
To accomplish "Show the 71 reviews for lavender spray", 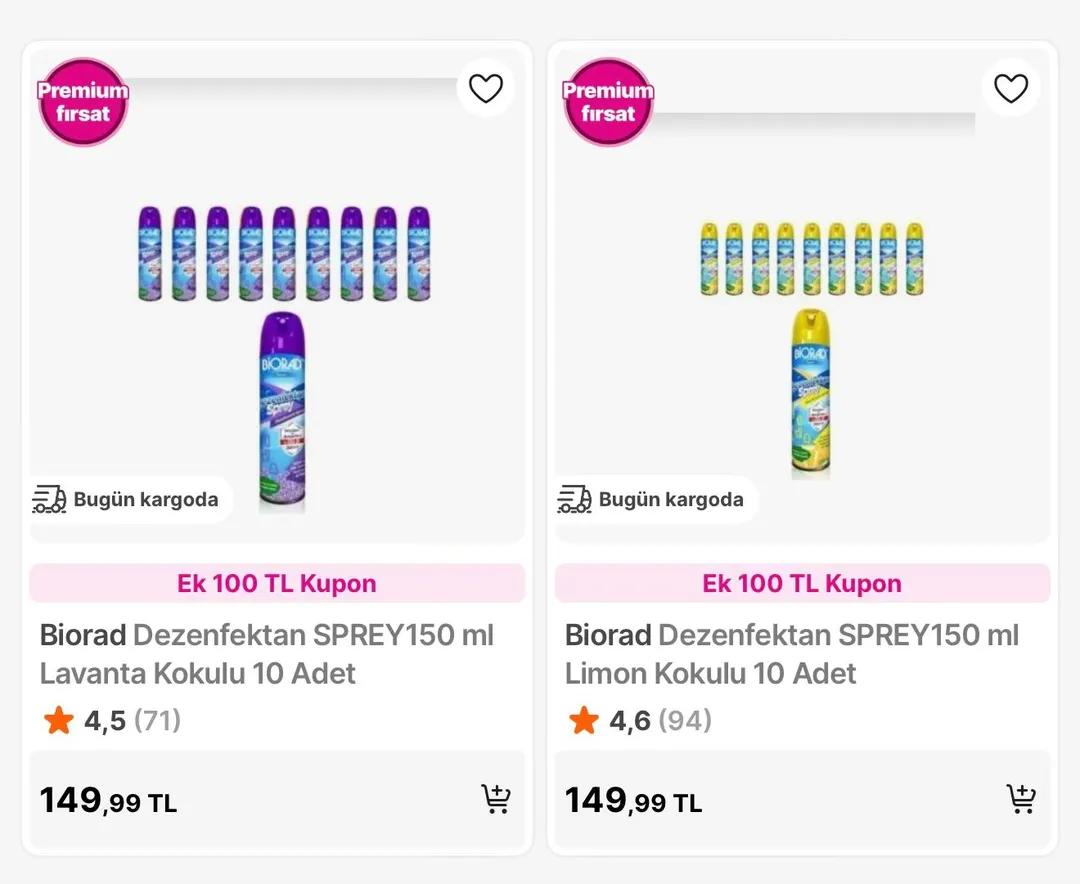I will pyautogui.click(x=157, y=720).
